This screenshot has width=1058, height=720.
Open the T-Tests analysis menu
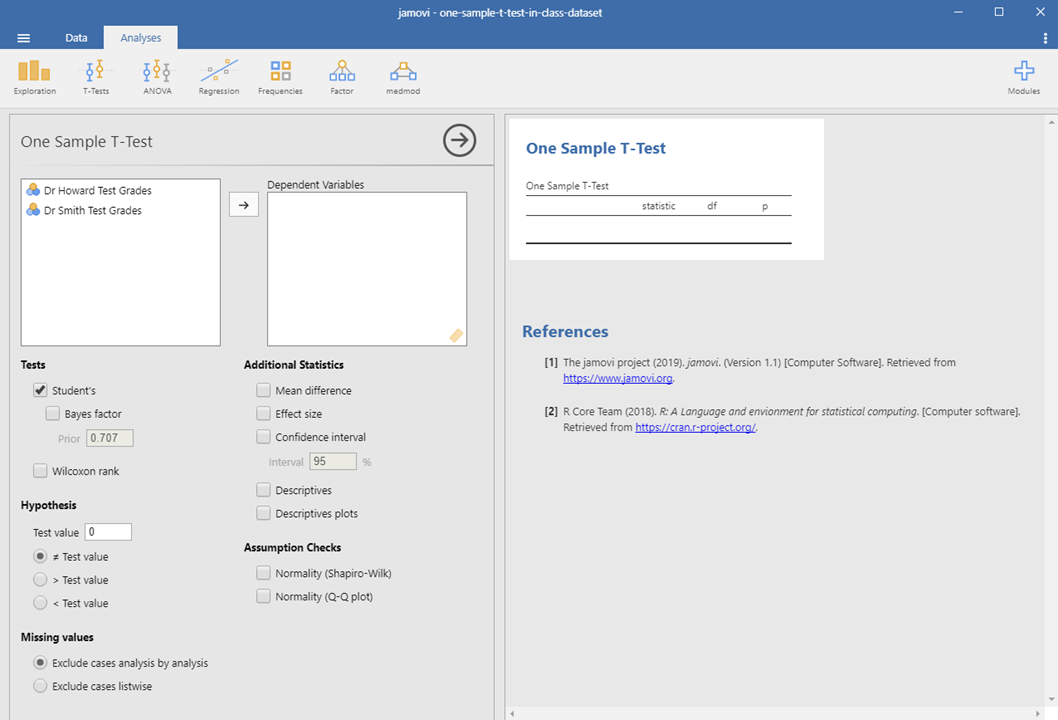click(96, 77)
